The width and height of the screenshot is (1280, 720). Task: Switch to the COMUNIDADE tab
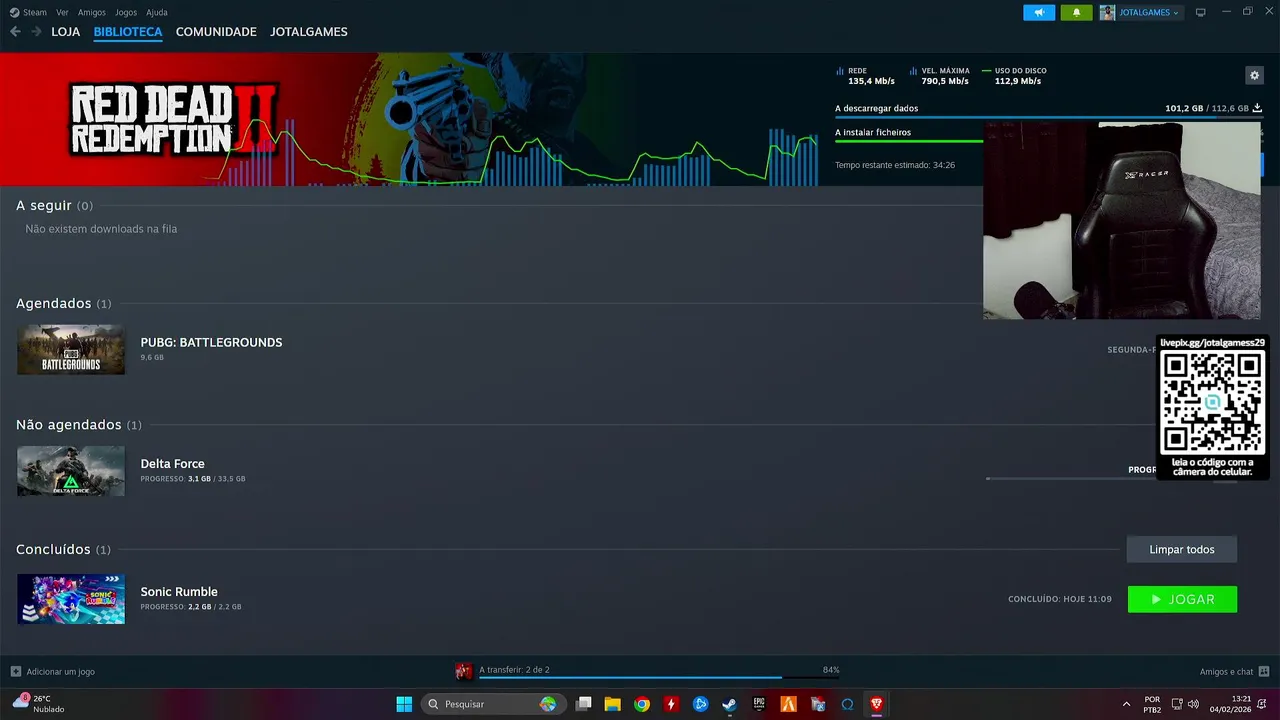coord(216,32)
